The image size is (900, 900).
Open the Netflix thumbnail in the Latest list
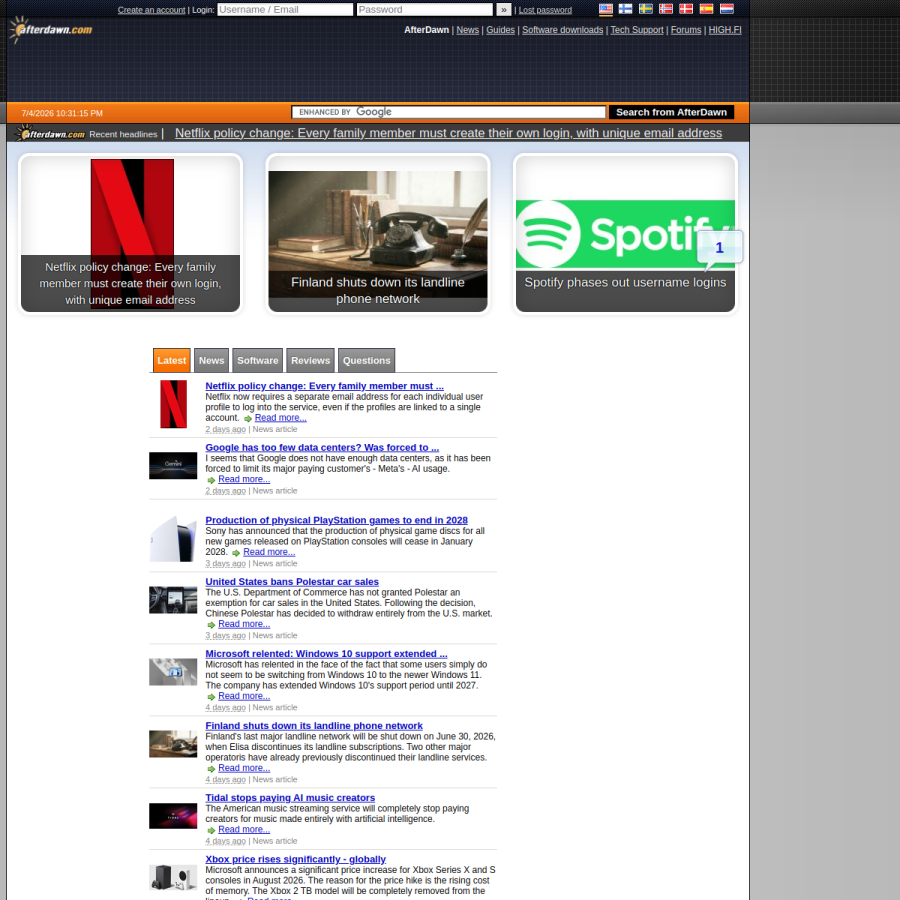173,404
